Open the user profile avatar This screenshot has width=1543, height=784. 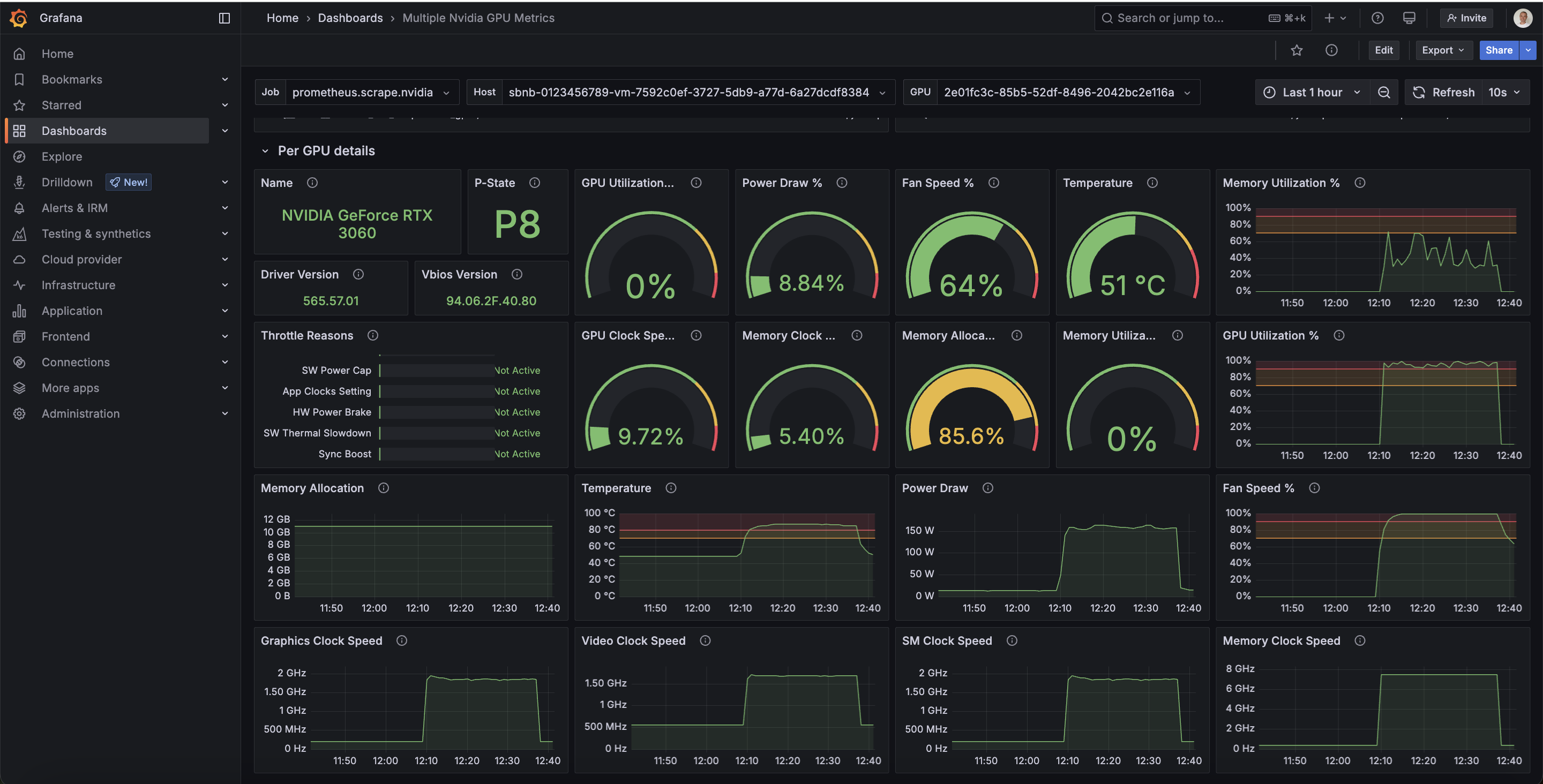pyautogui.click(x=1522, y=18)
